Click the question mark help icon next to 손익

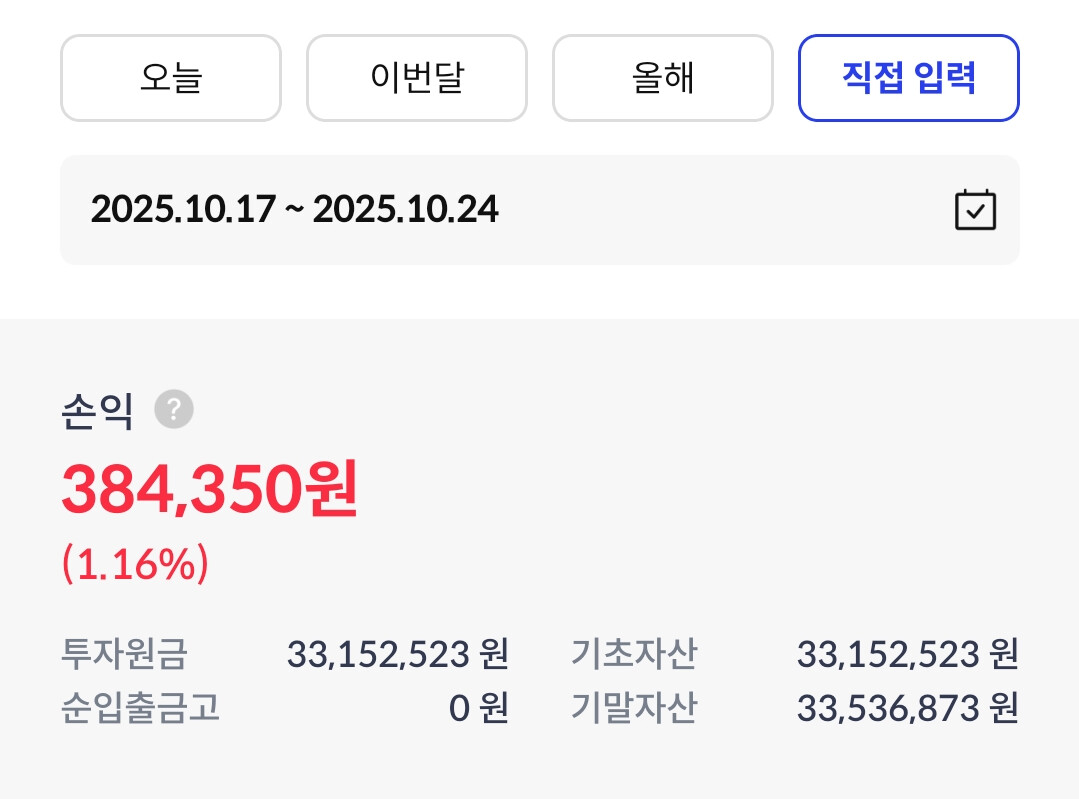tap(174, 410)
